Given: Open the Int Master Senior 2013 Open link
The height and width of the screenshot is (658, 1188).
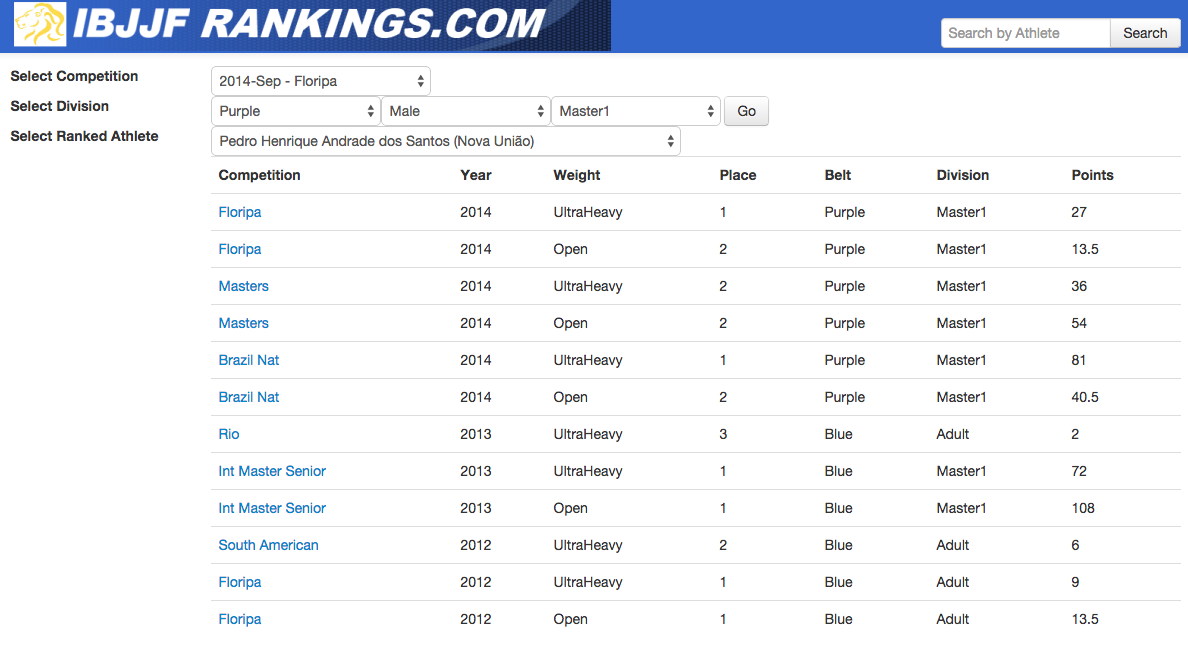Looking at the screenshot, I should tap(272, 508).
